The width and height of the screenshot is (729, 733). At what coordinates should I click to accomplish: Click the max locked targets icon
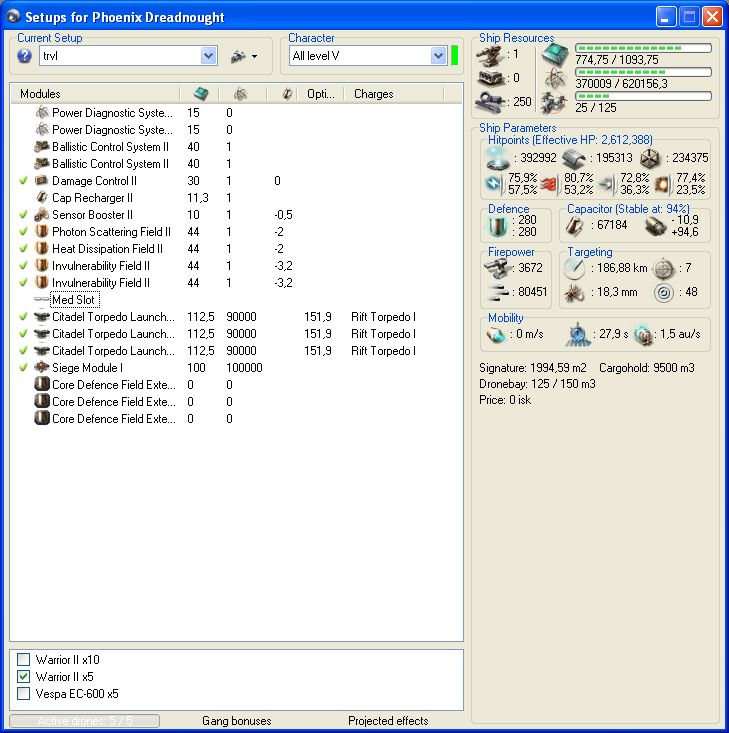pos(664,268)
